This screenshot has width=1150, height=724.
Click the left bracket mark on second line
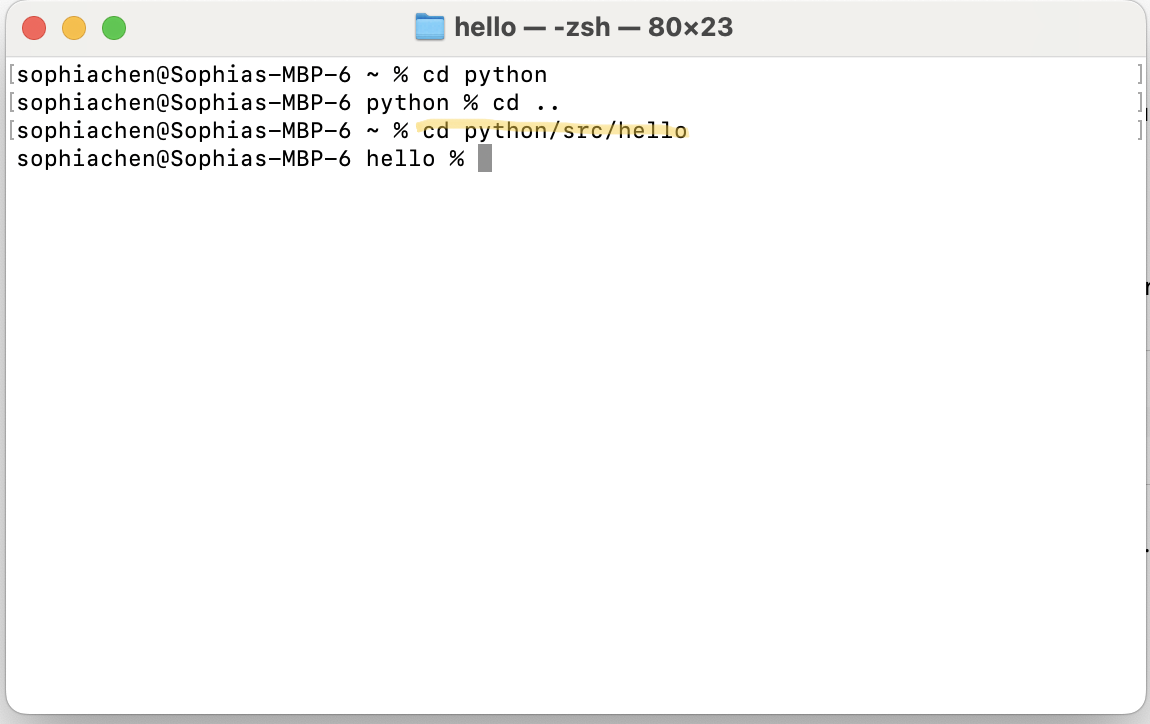pos(11,103)
